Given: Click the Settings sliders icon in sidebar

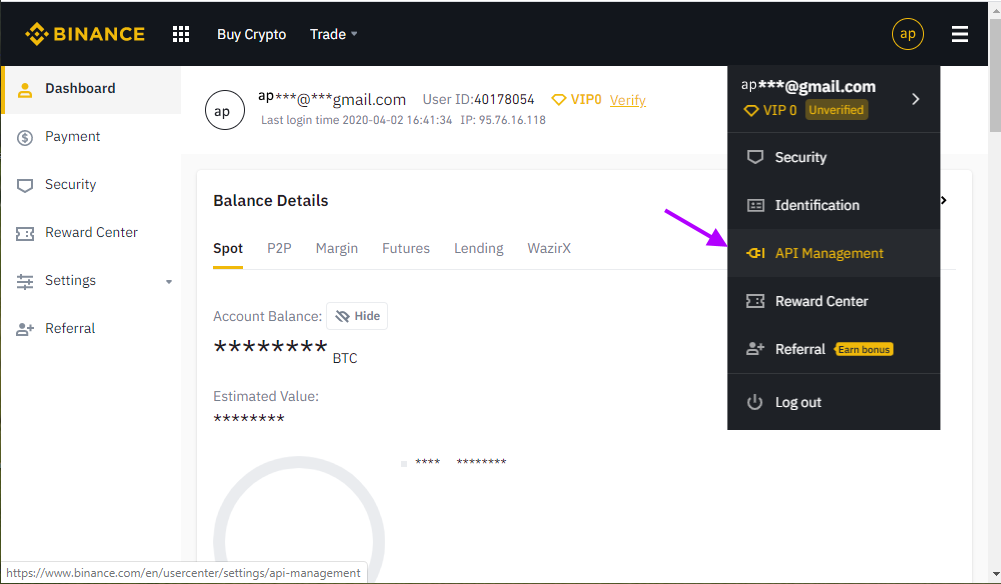Looking at the screenshot, I should pyautogui.click(x=25, y=281).
